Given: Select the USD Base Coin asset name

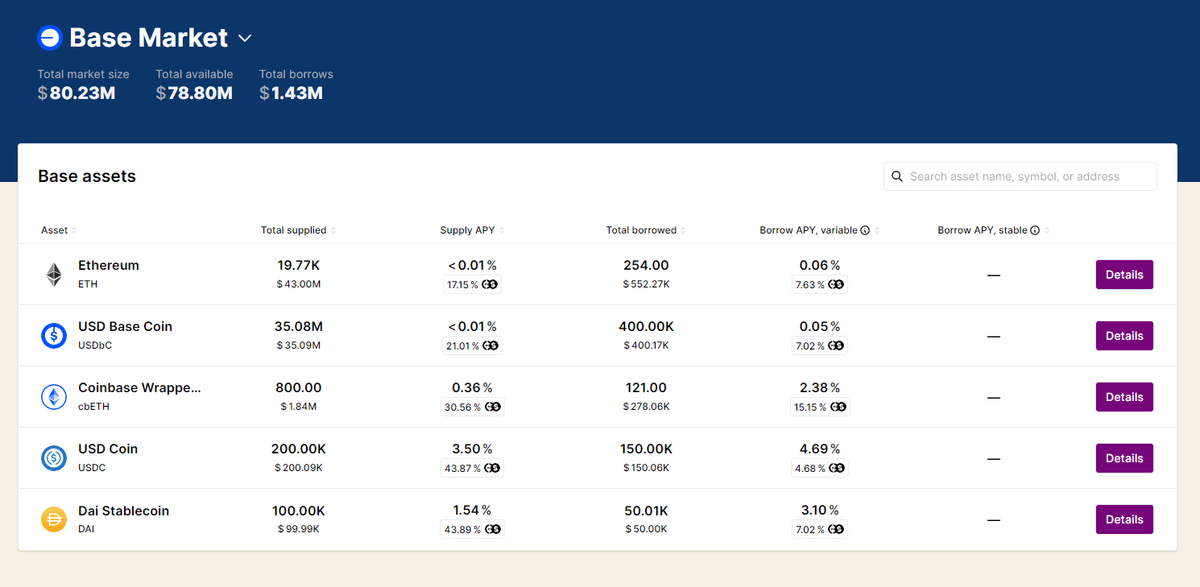Looking at the screenshot, I should pos(125,327).
